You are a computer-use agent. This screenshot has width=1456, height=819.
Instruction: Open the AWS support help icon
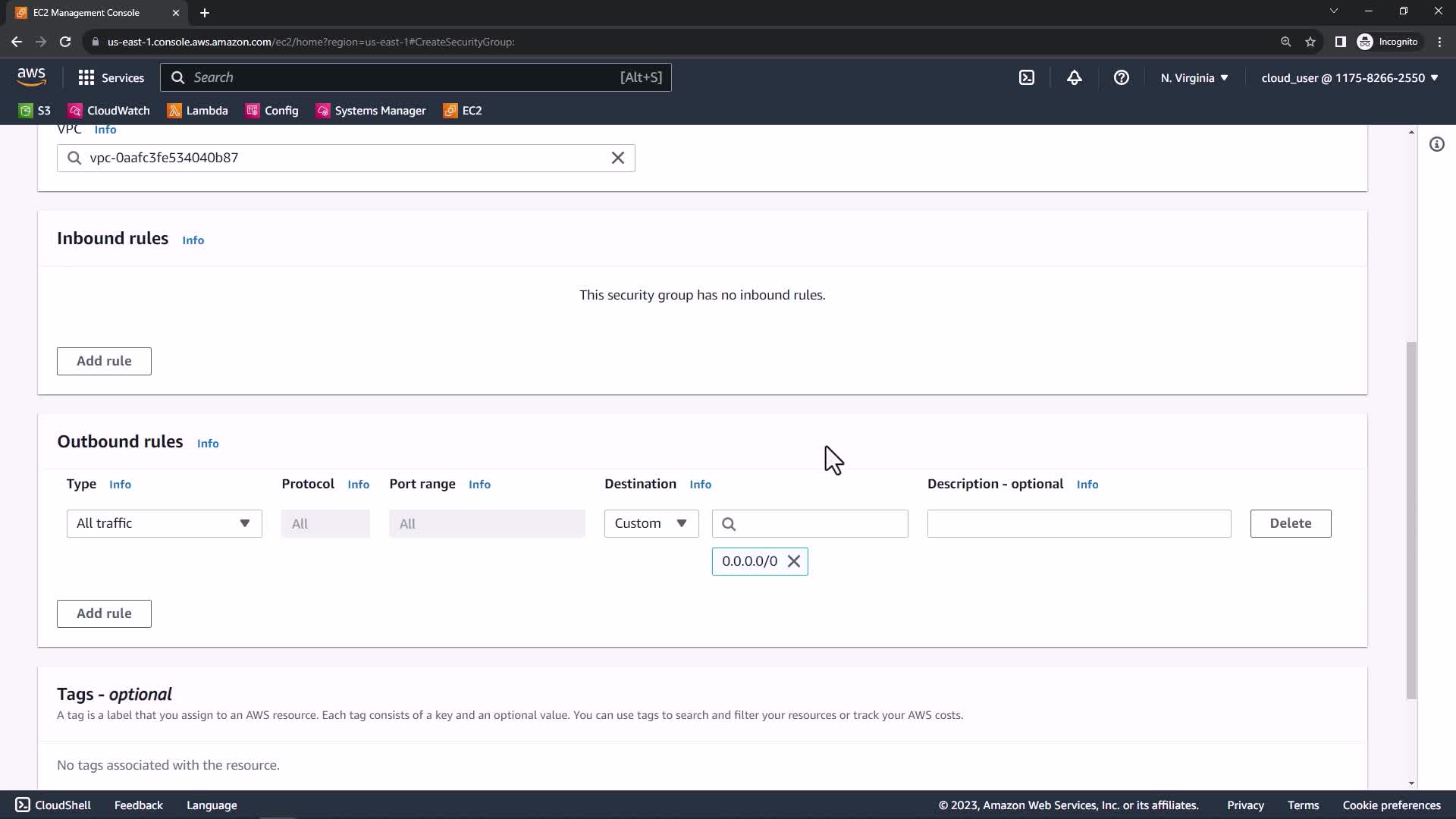pos(1121,77)
